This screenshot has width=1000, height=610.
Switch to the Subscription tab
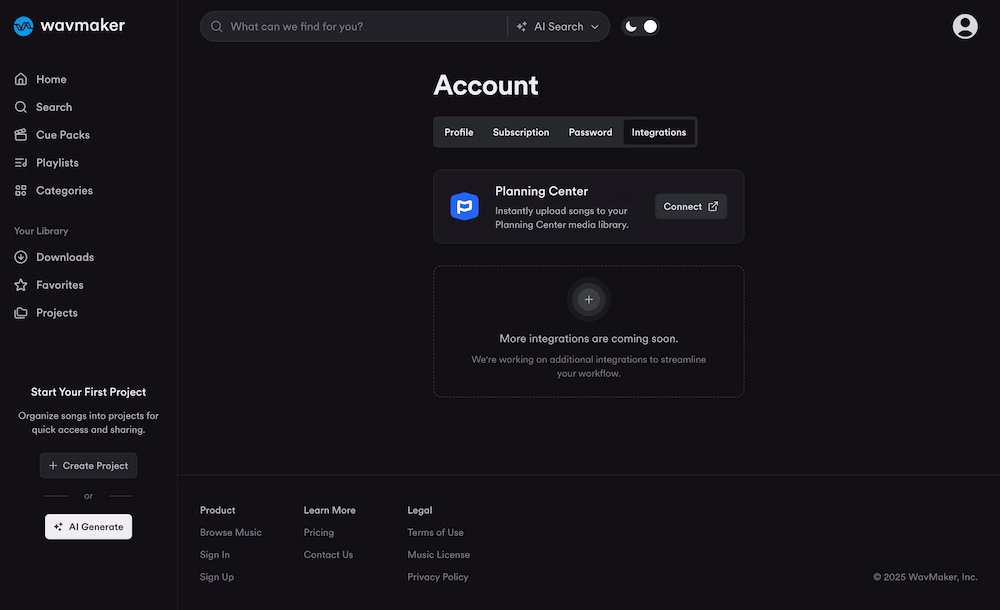pos(520,132)
